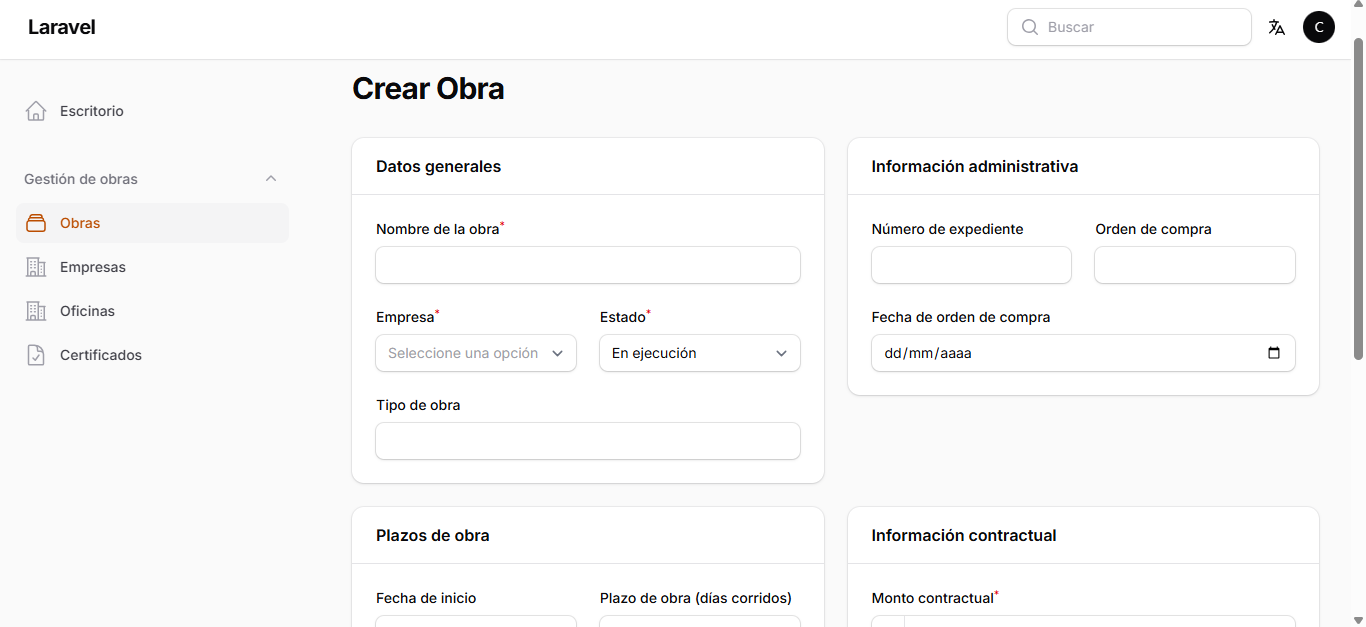Click the Tipo de obra input
The height and width of the screenshot is (627, 1366).
coord(588,441)
